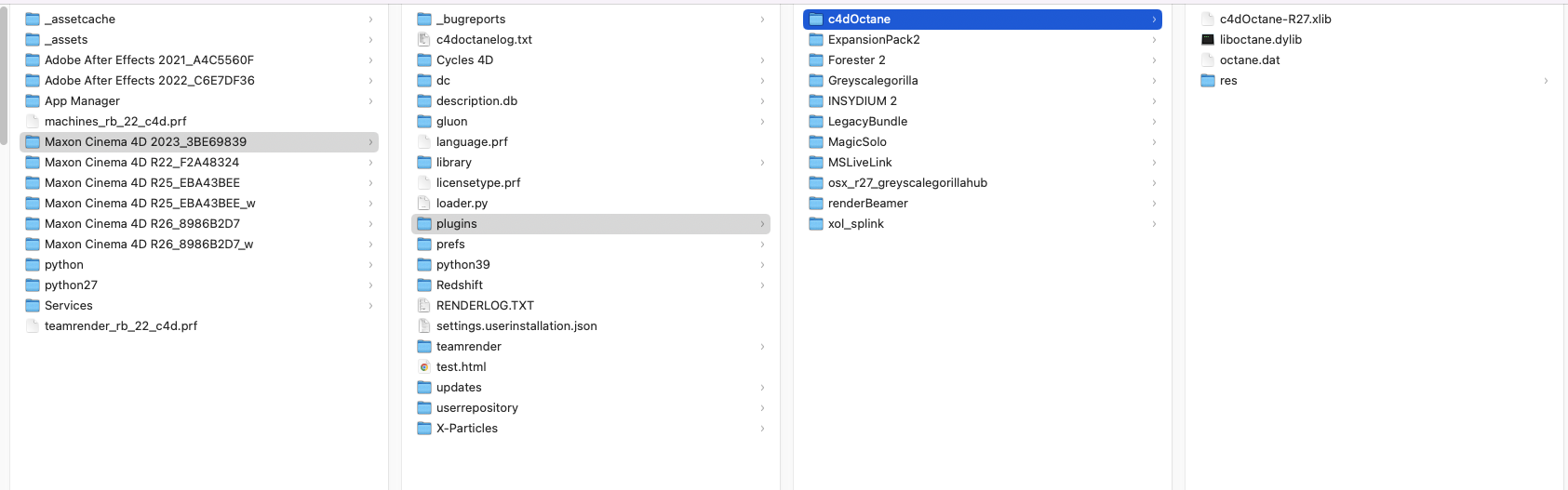Select 'Maxon Cinema 4D 2023_3BE69839' row
This screenshot has width=1568, height=490.
click(199, 141)
